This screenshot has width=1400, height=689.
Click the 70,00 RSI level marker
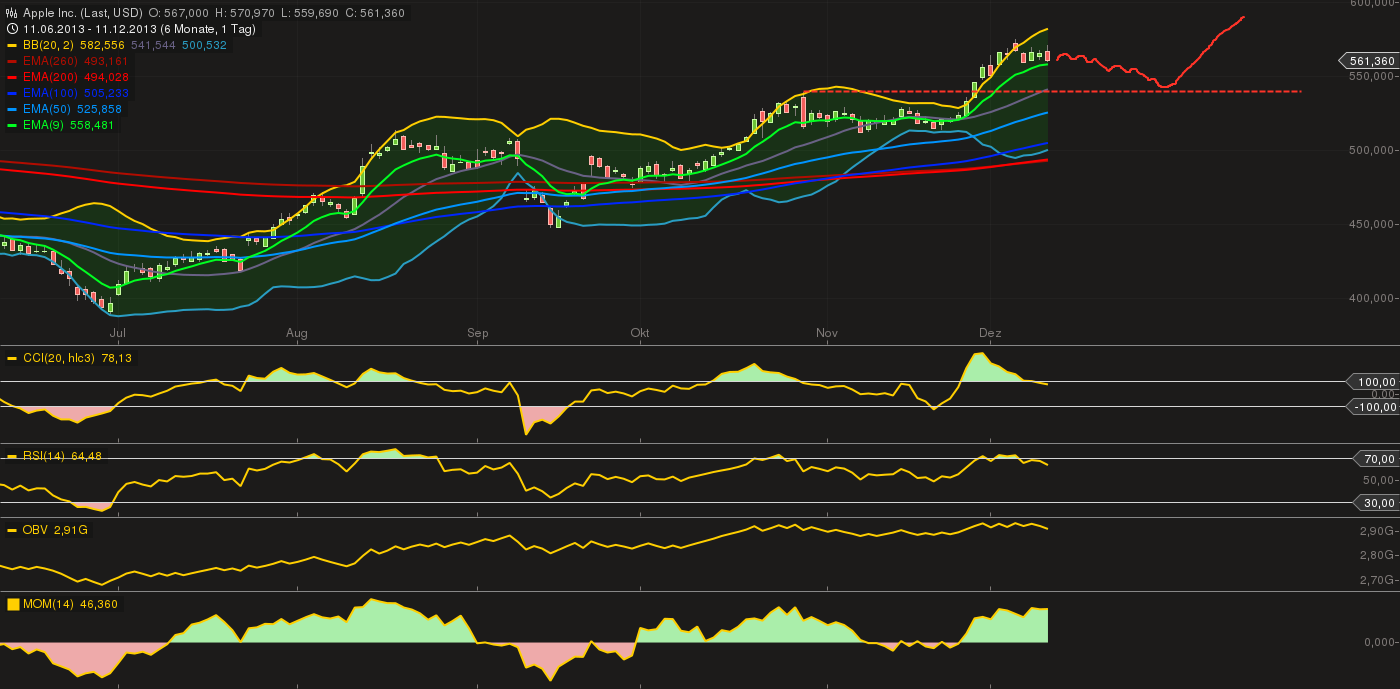tap(1375, 459)
